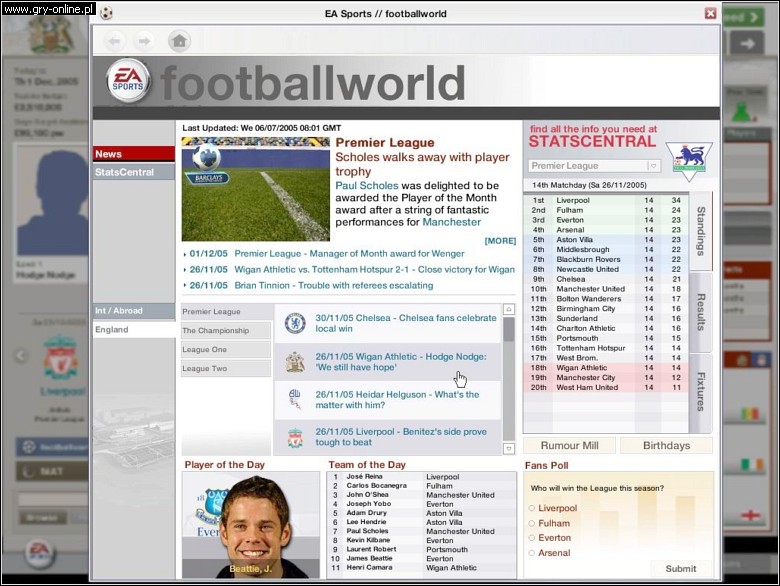This screenshot has width=780, height=586.
Task: Click the EA Sports logo in the header
Action: (127, 81)
